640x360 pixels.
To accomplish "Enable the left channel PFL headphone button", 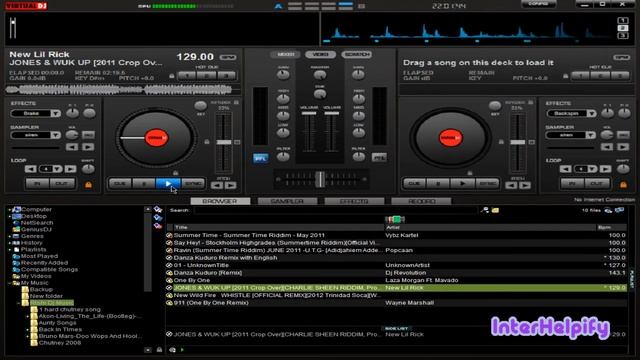I will point(260,158).
